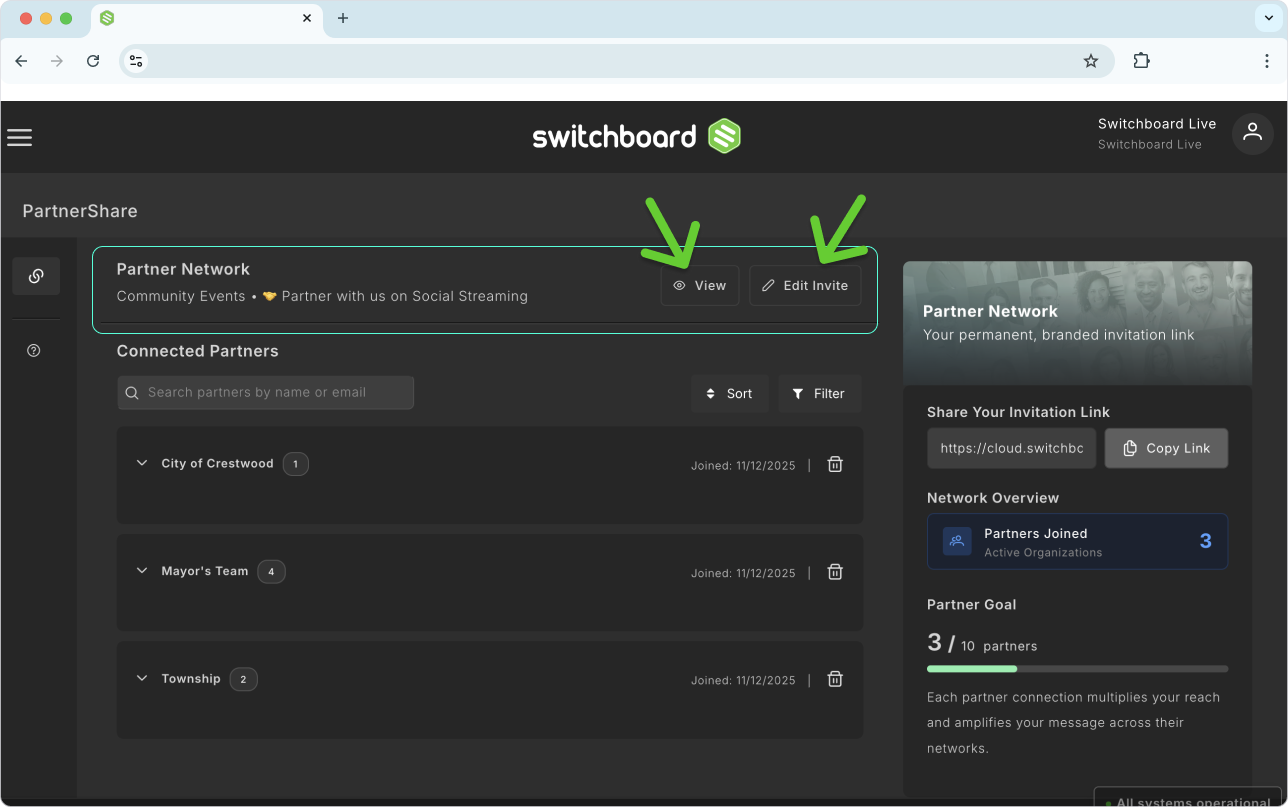Go back in browser history
Viewport: 1288px width, 807px height.
[x=21, y=61]
